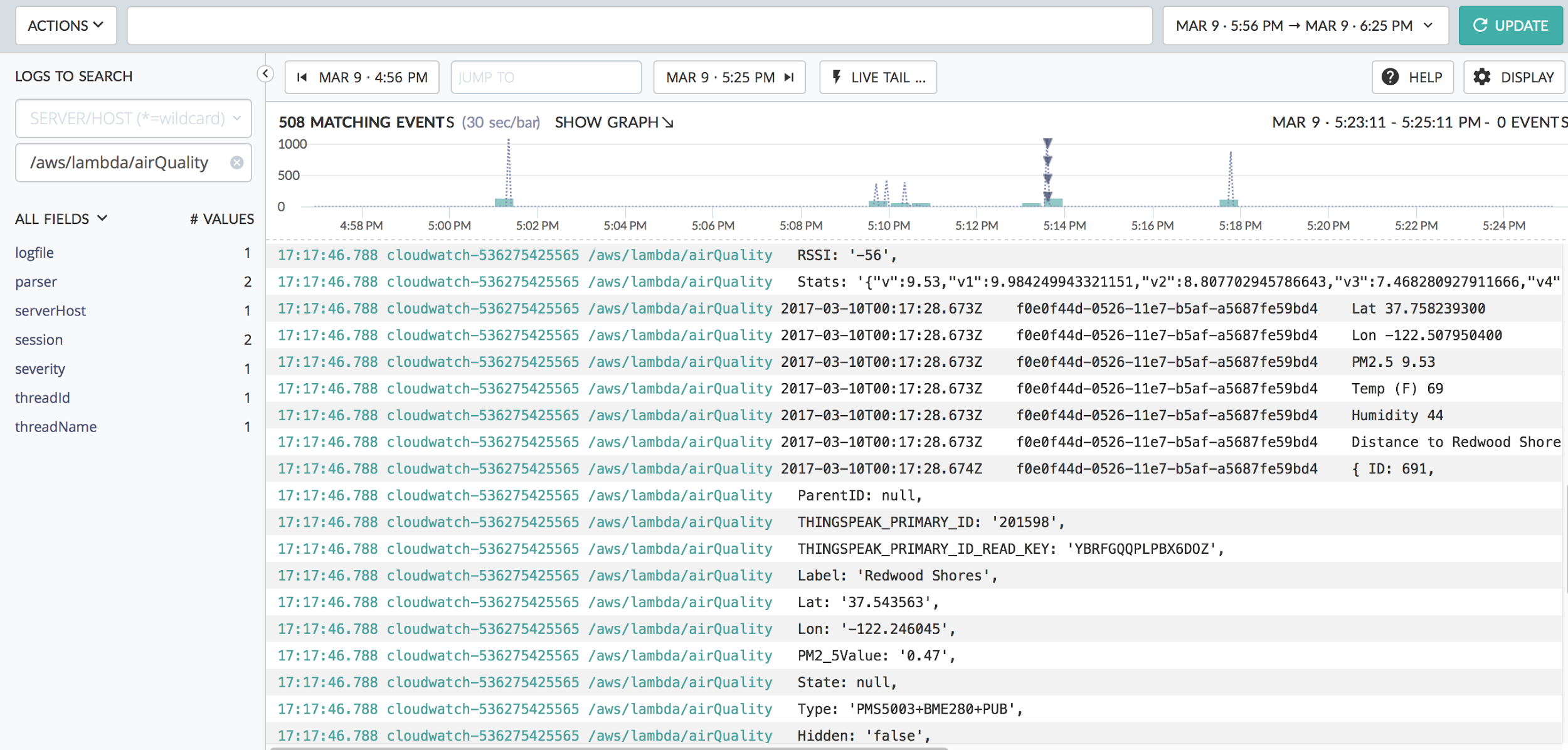
Task: Expand the All Fields dropdown
Action: tap(61, 219)
